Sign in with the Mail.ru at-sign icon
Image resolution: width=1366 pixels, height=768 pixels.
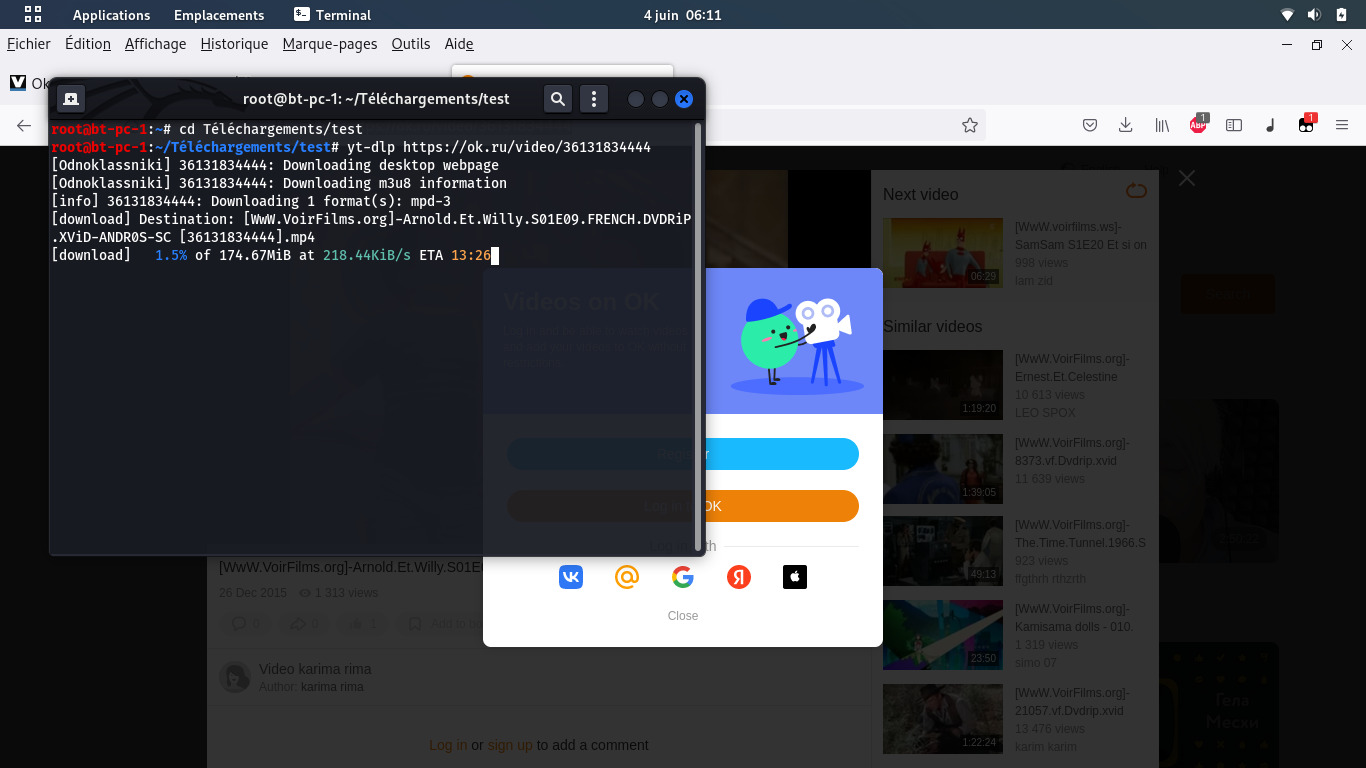(x=627, y=577)
